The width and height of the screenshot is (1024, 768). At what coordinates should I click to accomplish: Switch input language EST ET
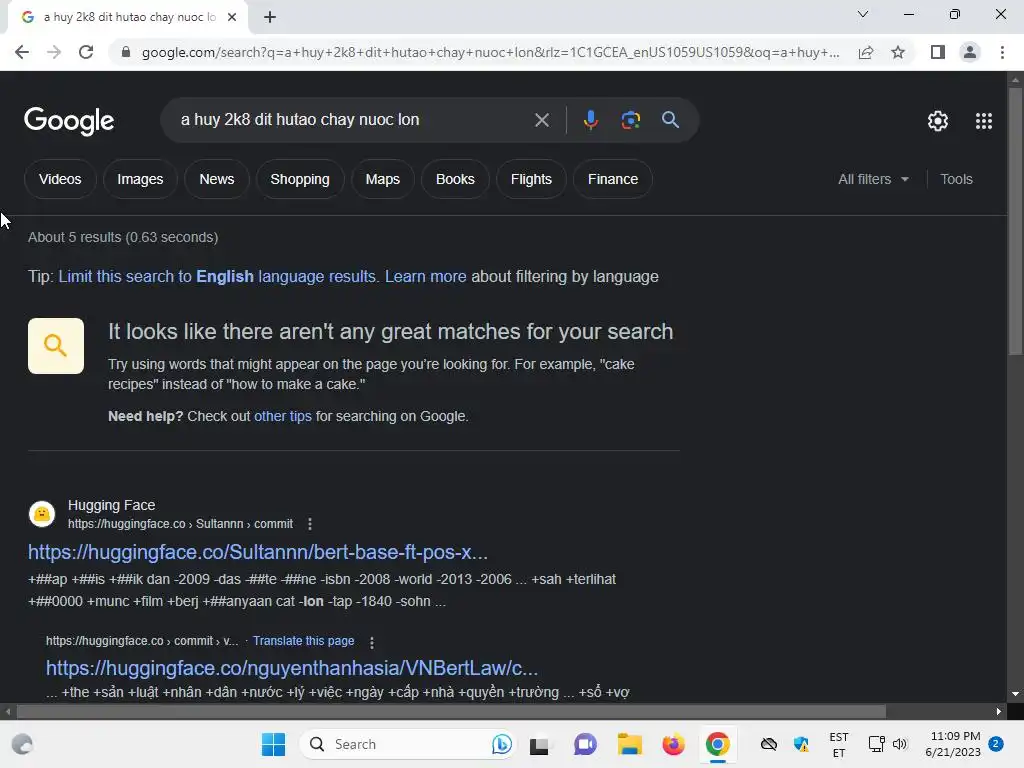839,744
